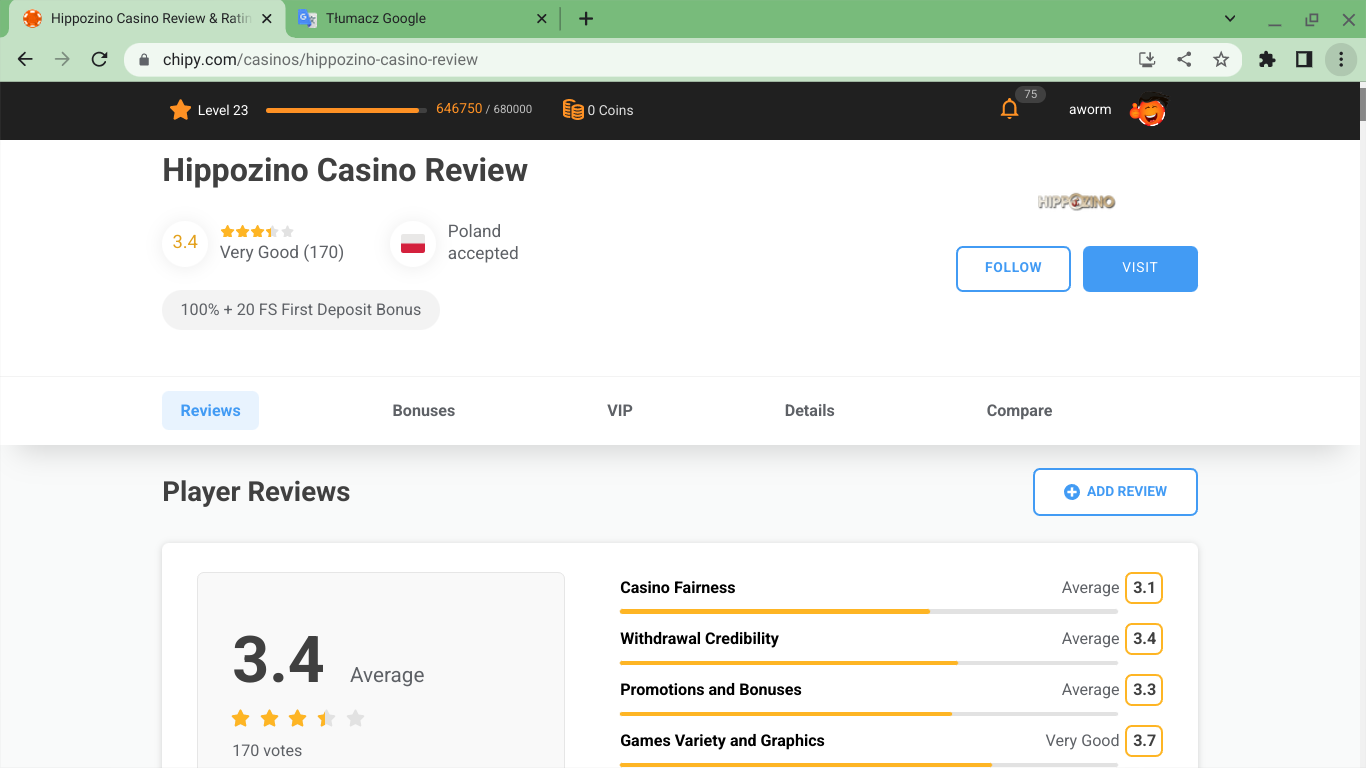This screenshot has width=1366, height=768.
Task: Open Chrome's three-dot menu
Action: 1340,60
